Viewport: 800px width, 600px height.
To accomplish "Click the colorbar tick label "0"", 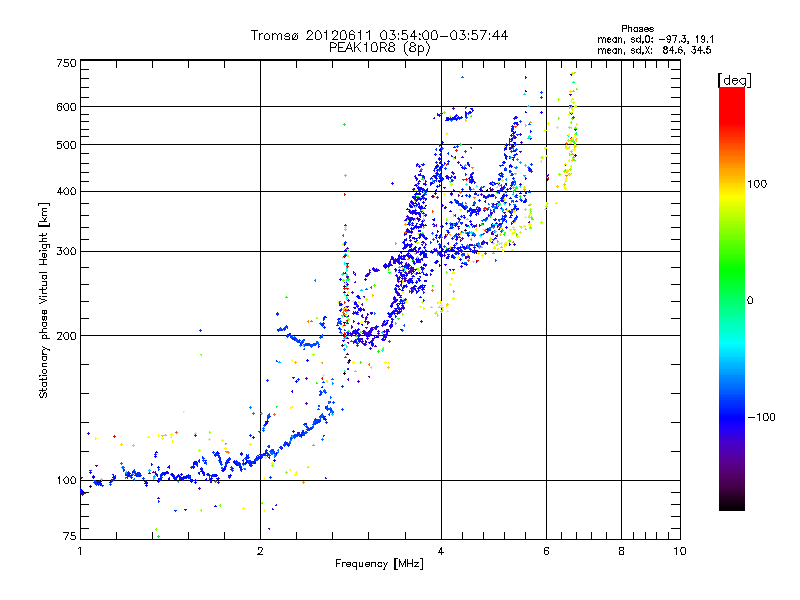I will pos(750,301).
